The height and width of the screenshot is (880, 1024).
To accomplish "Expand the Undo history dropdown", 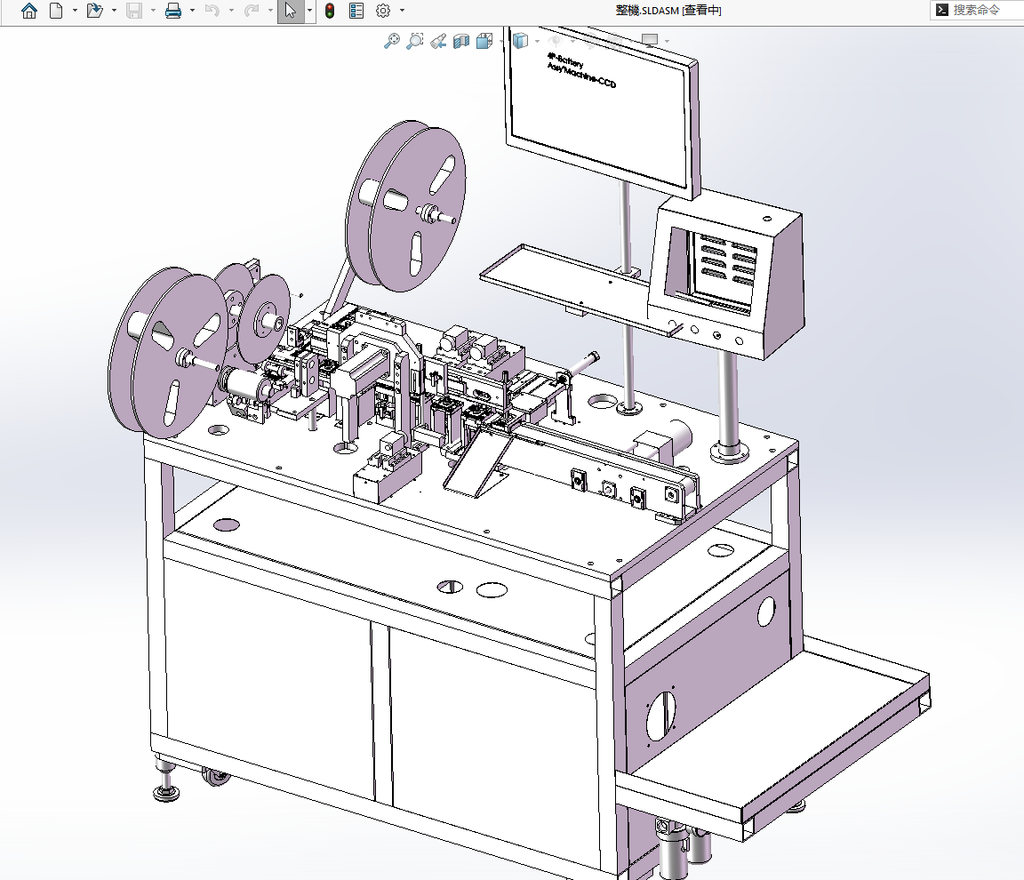I will pos(231,10).
